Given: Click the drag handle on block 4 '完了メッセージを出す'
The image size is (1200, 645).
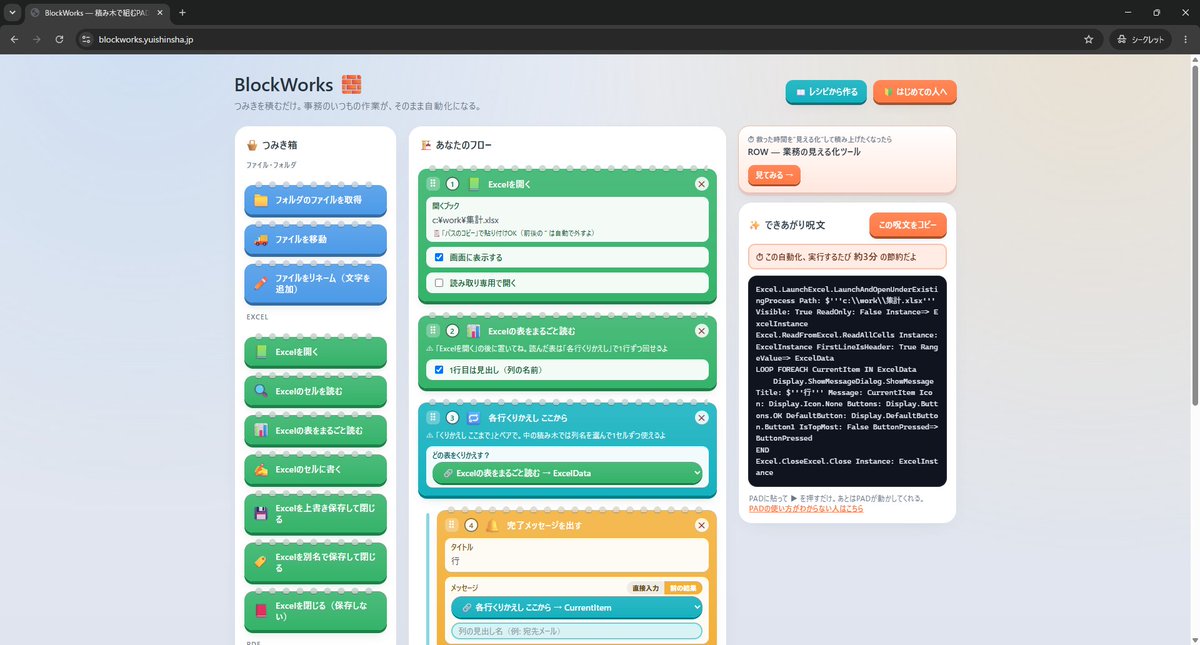Looking at the screenshot, I should 451,525.
